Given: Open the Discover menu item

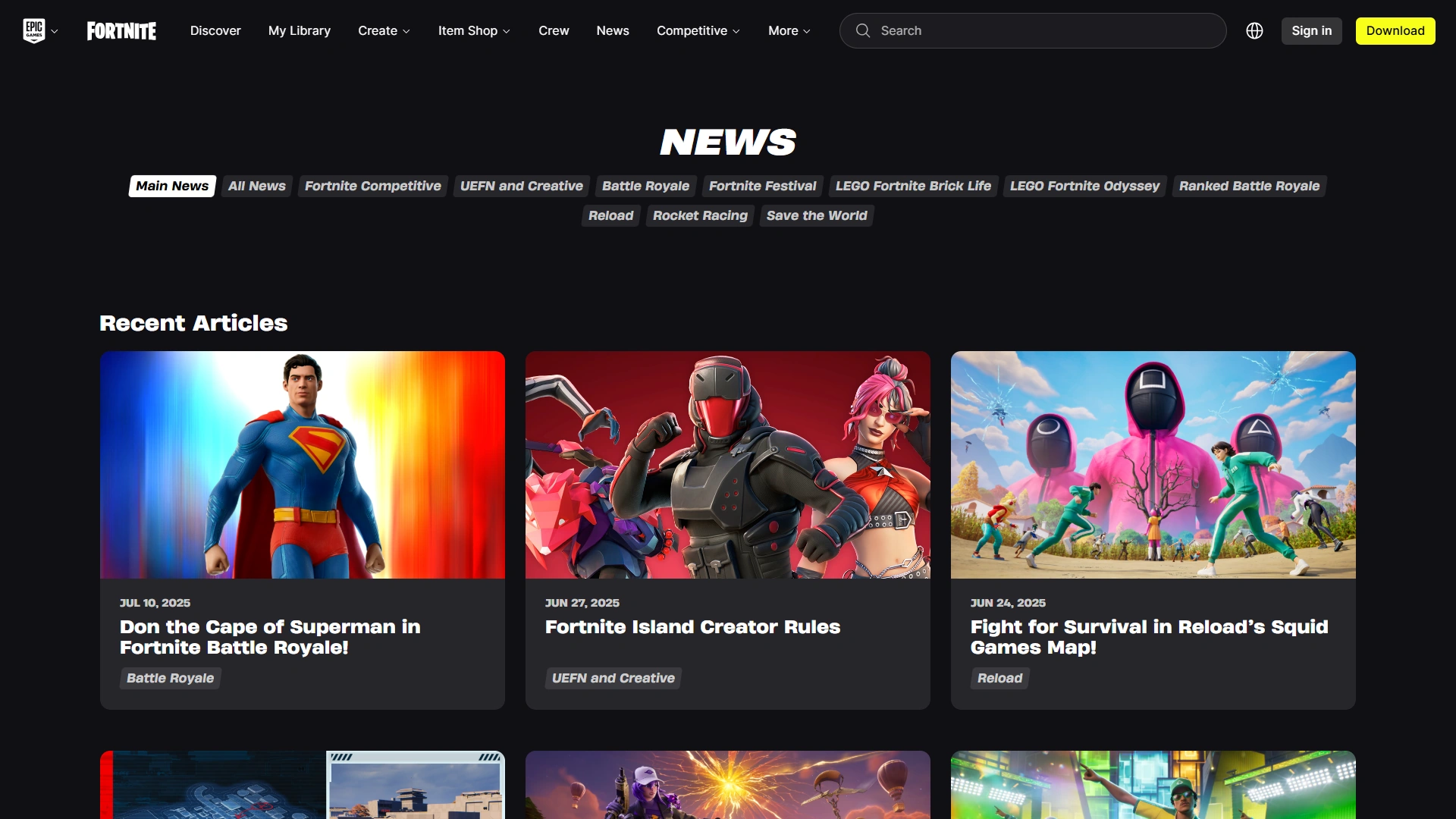Looking at the screenshot, I should [215, 31].
